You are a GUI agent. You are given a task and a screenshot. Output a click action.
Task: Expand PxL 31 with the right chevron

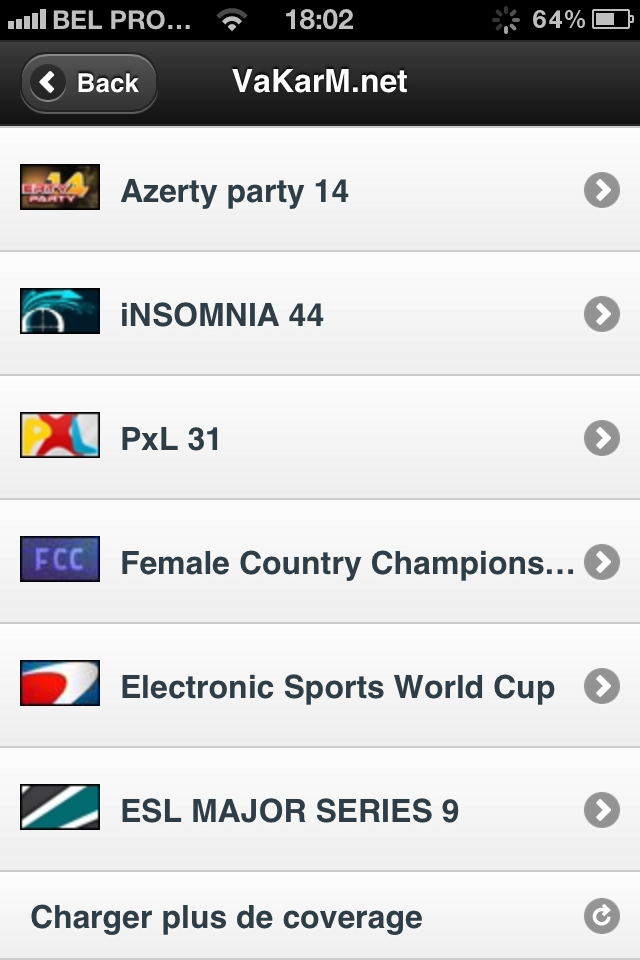tap(602, 438)
